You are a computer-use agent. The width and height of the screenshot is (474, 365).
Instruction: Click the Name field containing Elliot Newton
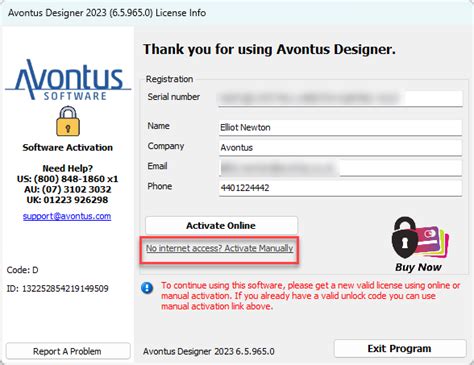[x=340, y=128]
